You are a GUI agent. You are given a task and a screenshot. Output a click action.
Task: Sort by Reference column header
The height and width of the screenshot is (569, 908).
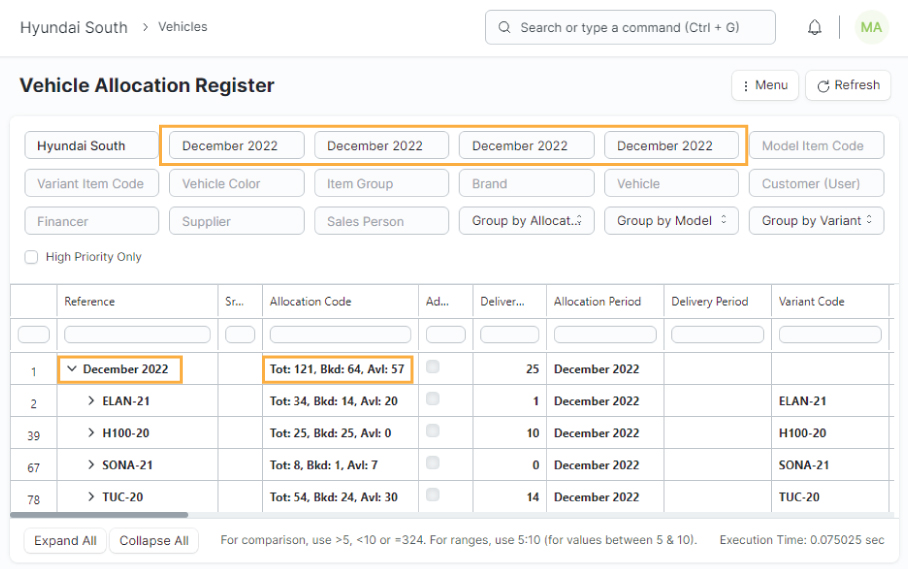(137, 301)
